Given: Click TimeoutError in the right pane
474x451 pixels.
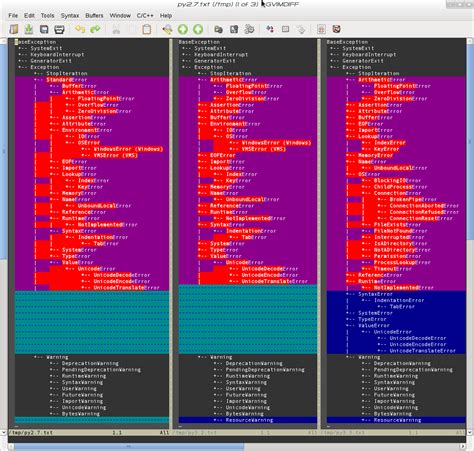Looking at the screenshot, I should tap(392, 269).
